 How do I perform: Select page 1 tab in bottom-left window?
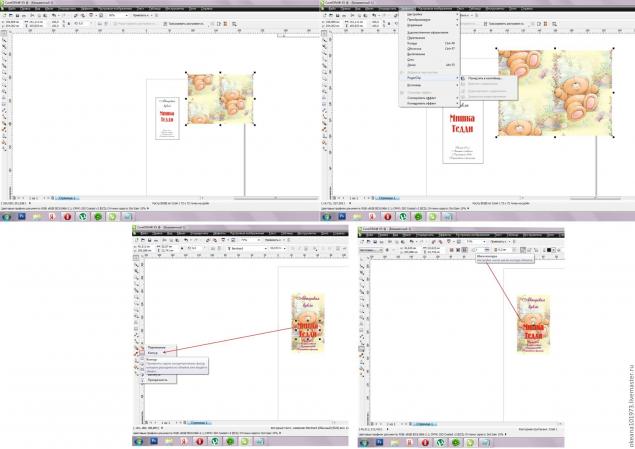tap(199, 423)
